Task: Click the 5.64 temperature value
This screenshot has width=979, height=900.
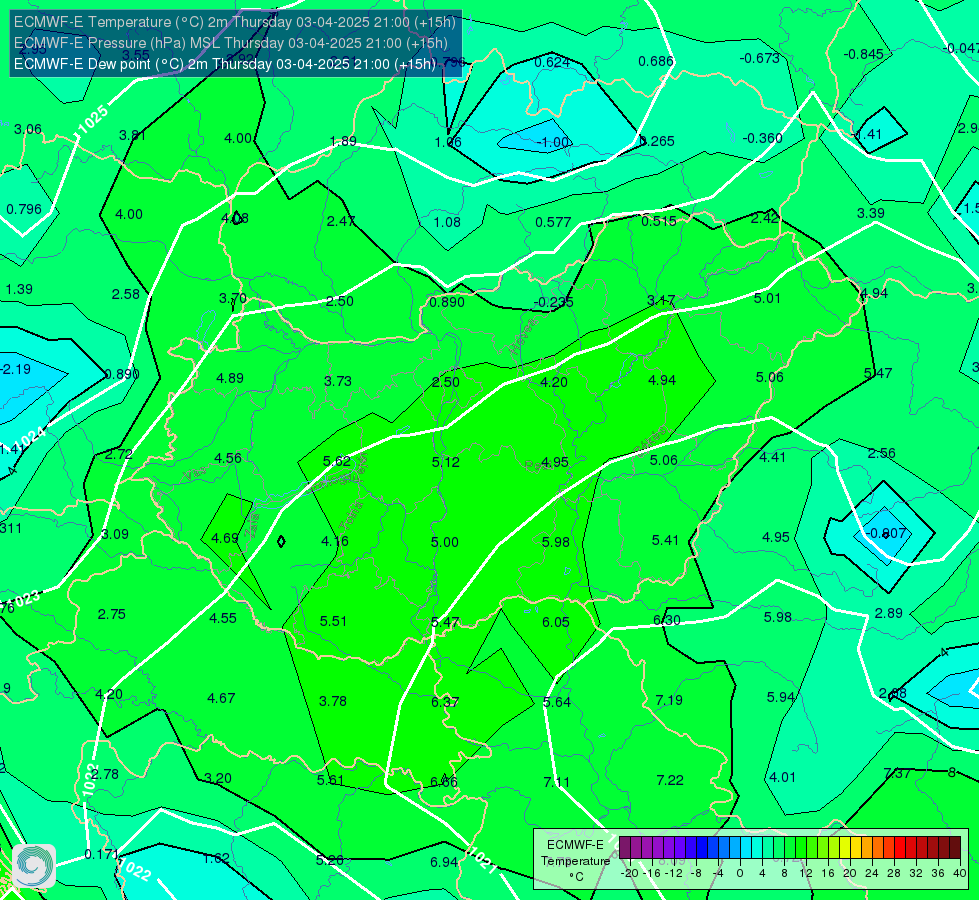Action: tap(557, 702)
